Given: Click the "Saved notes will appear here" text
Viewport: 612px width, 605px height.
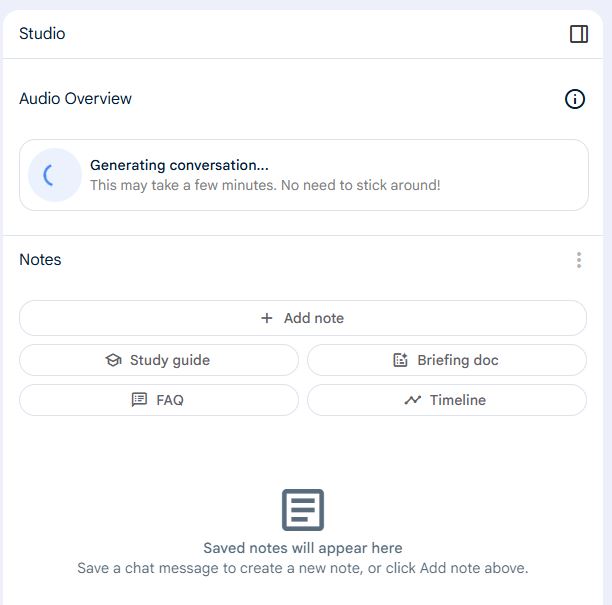Looking at the screenshot, I should point(303,548).
